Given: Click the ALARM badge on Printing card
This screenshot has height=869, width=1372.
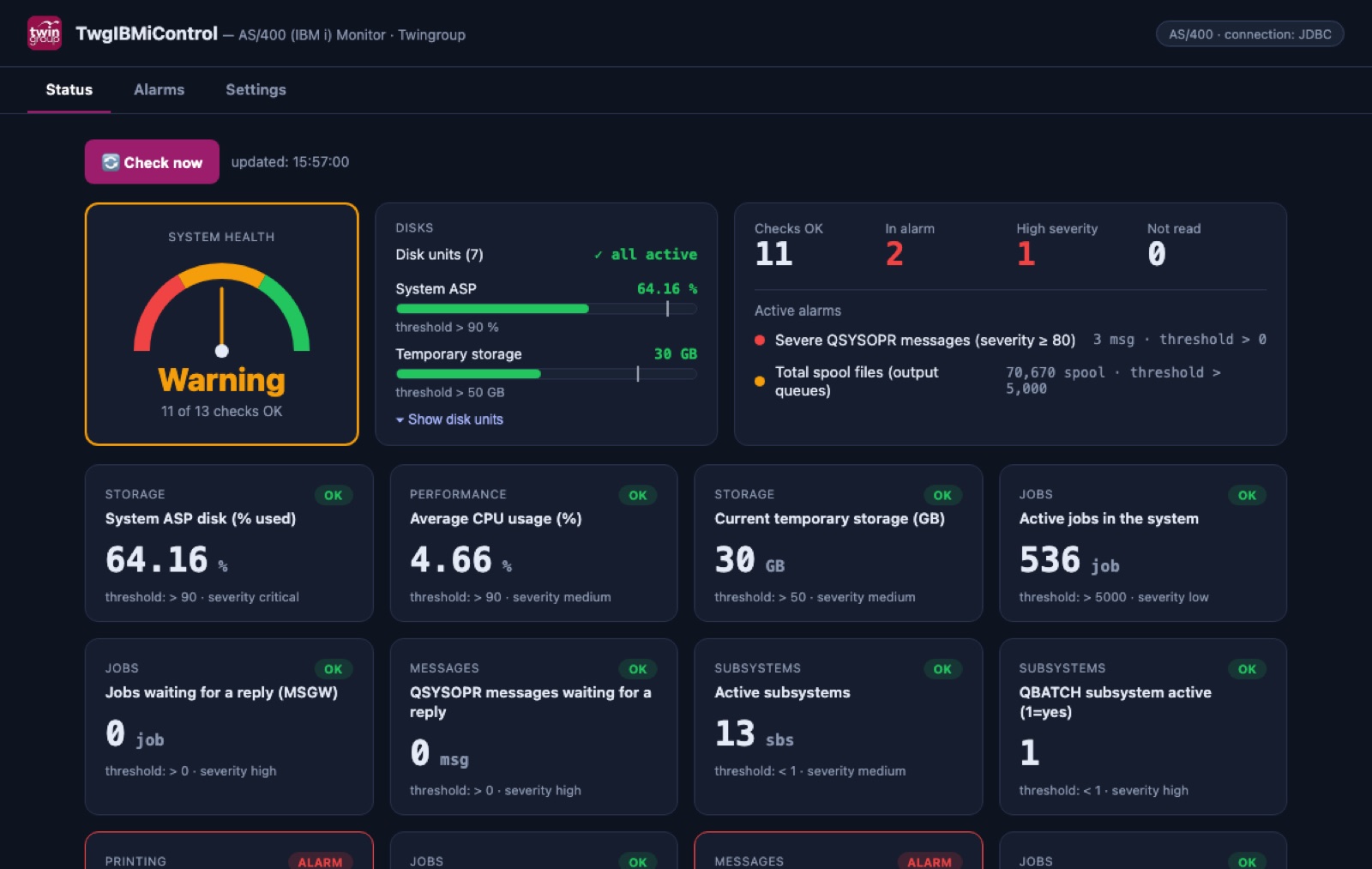Looking at the screenshot, I should pyautogui.click(x=320, y=861).
